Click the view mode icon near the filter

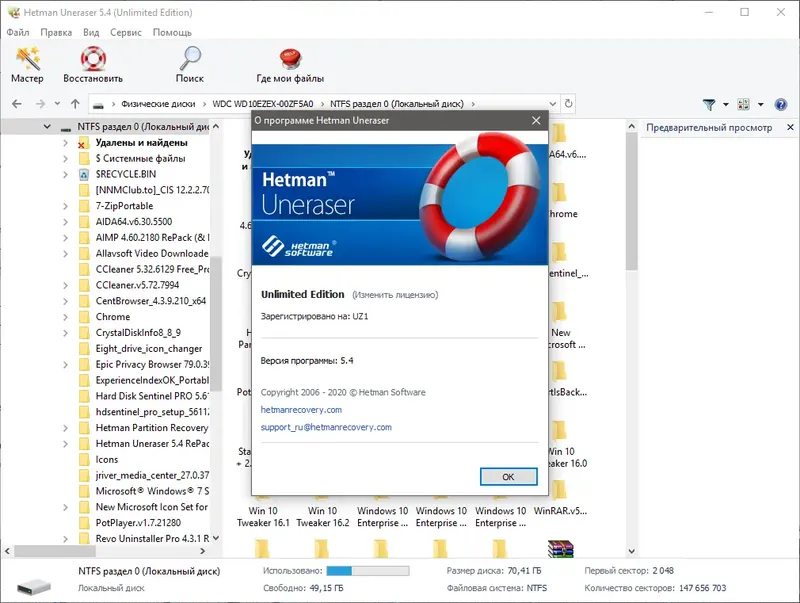coord(743,103)
